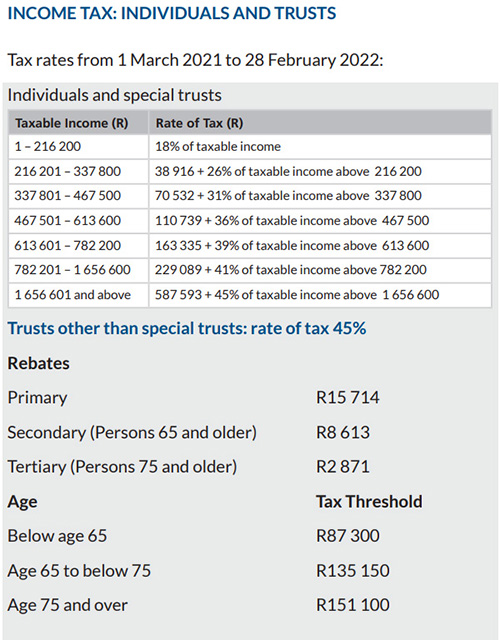Click 'Trusts other than special trusts' heading
500x640 pixels.
point(187,329)
